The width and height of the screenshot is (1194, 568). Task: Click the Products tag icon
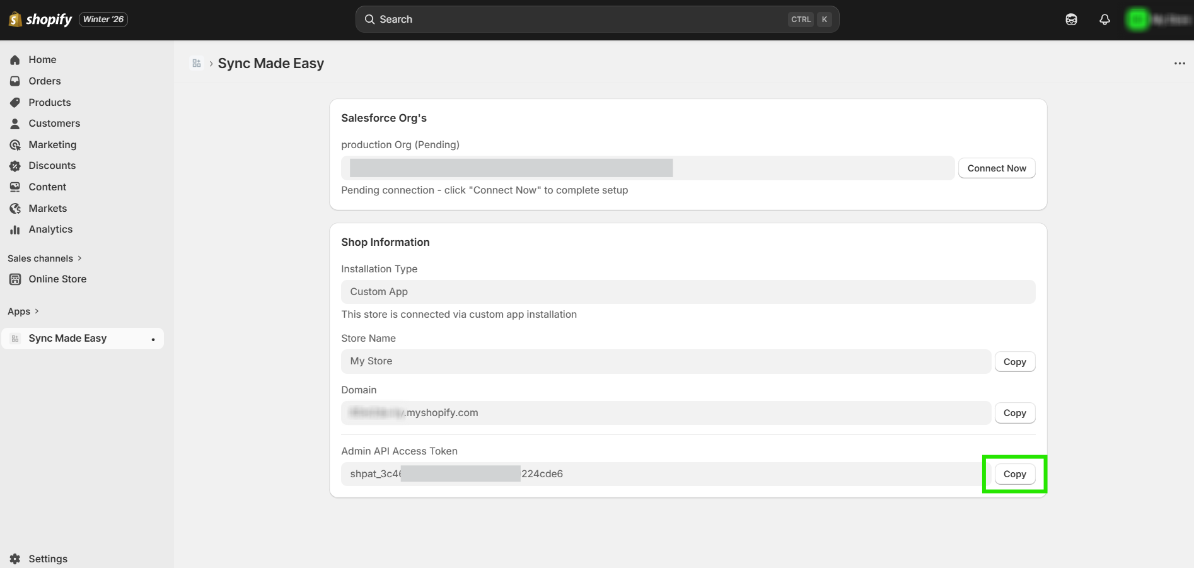click(15, 102)
